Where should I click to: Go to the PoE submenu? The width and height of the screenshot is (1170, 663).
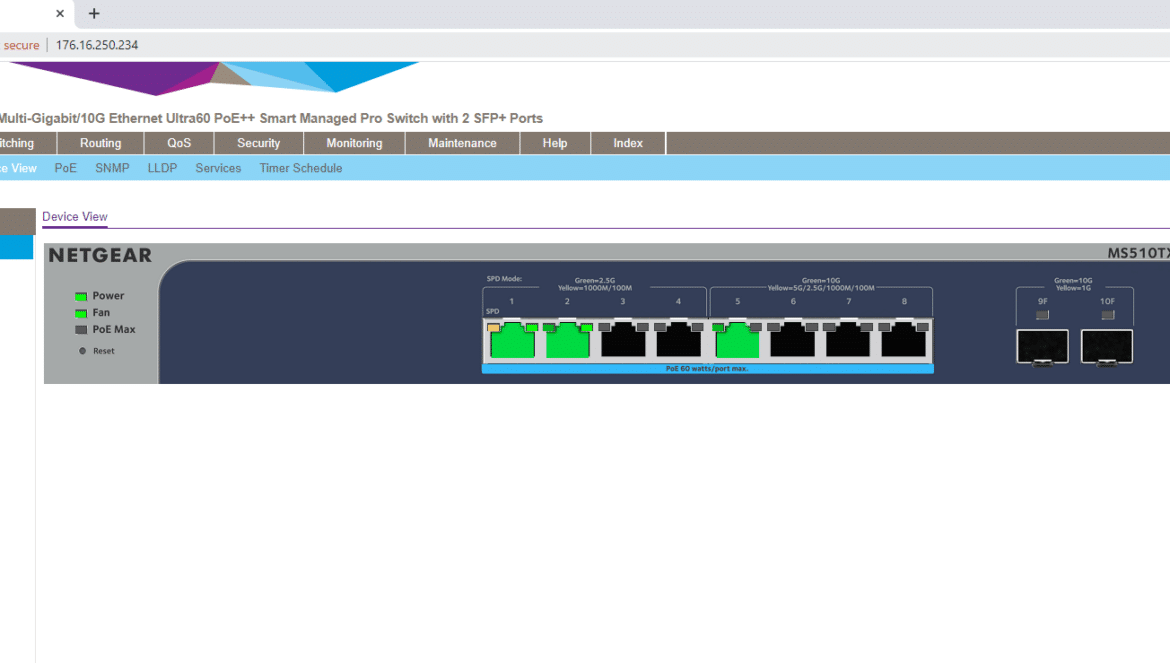pyautogui.click(x=66, y=169)
